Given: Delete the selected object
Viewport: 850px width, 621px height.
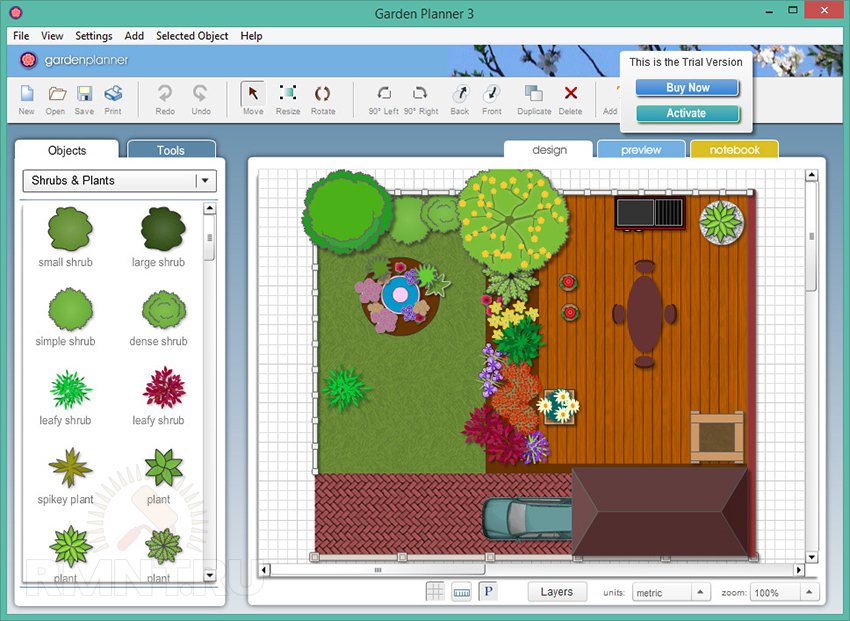Looking at the screenshot, I should tap(570, 98).
